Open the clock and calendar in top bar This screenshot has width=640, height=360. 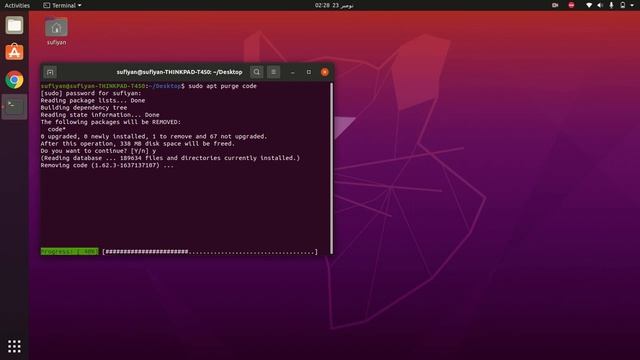click(x=334, y=5)
